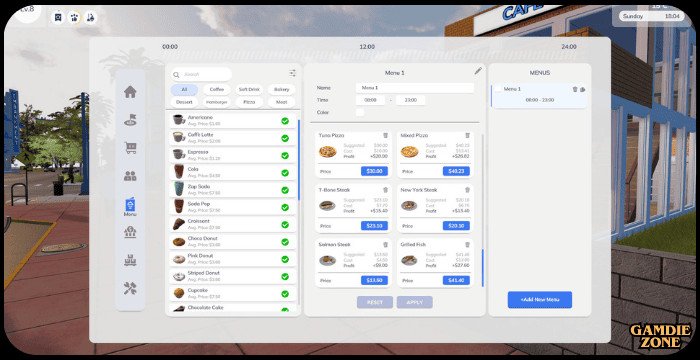Remove New York Steak with its trash icon

[x=467, y=190]
